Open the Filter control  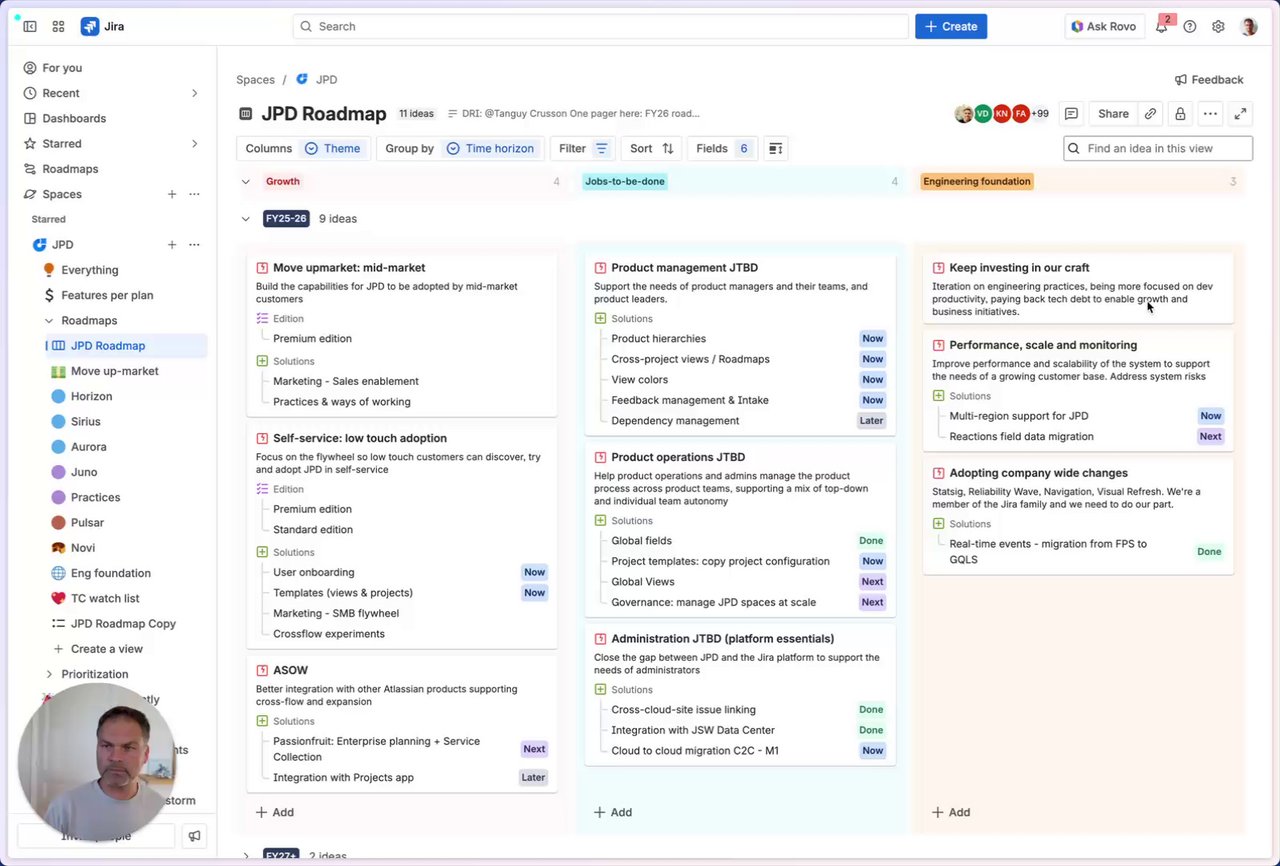[x=584, y=148]
